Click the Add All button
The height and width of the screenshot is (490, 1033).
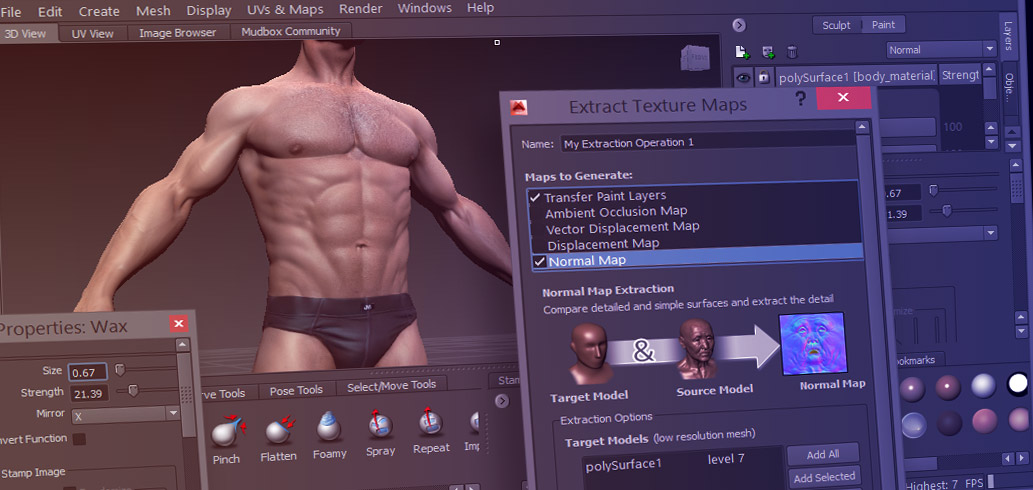pyautogui.click(x=823, y=454)
